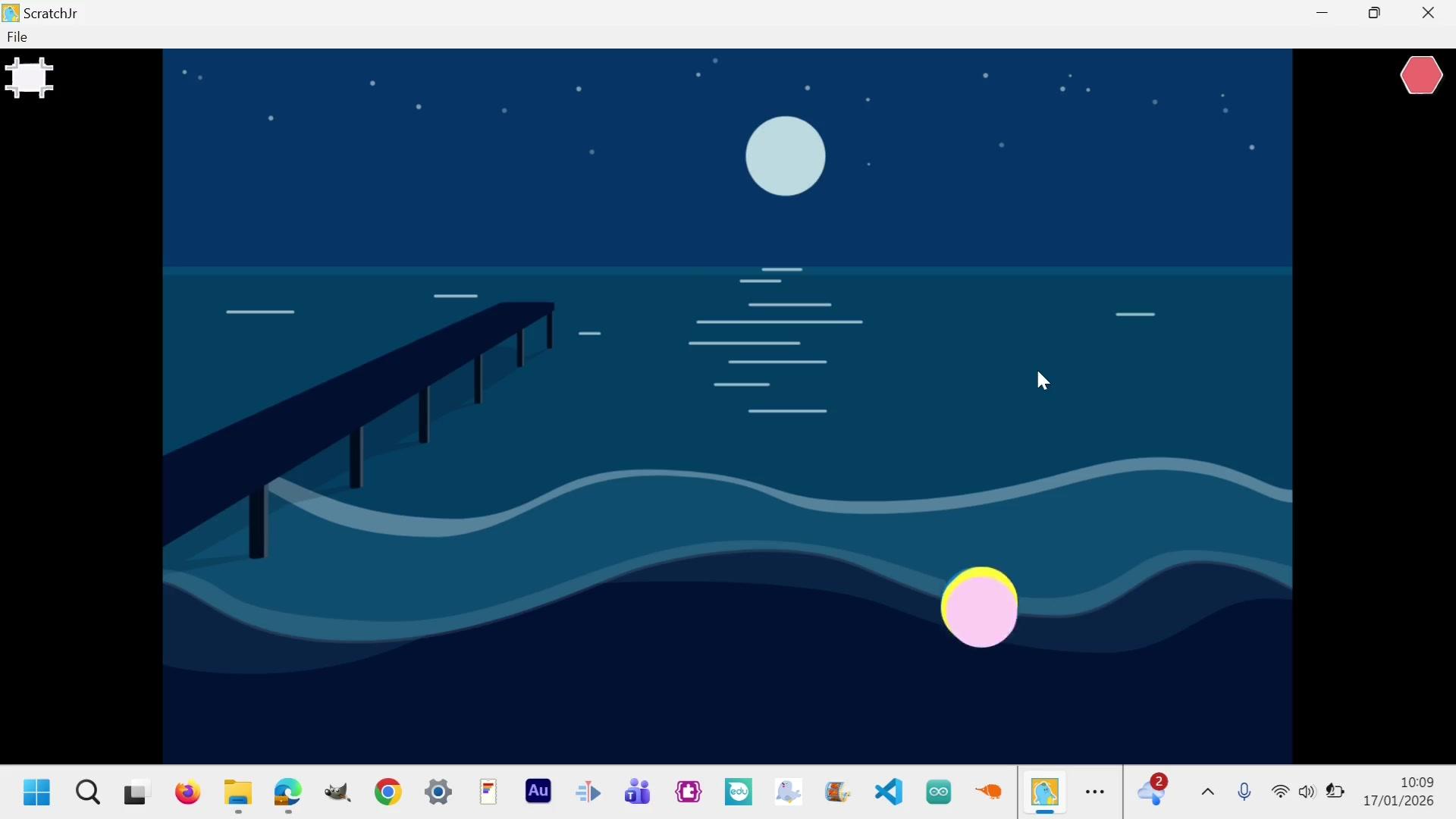This screenshot has height=819, width=1456.
Task: Open Arduino IDE from taskbar
Action: coord(939,792)
